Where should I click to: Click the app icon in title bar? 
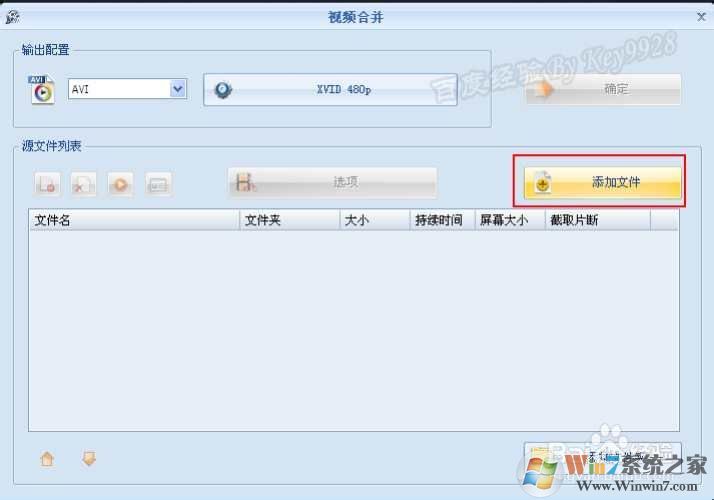click(13, 17)
